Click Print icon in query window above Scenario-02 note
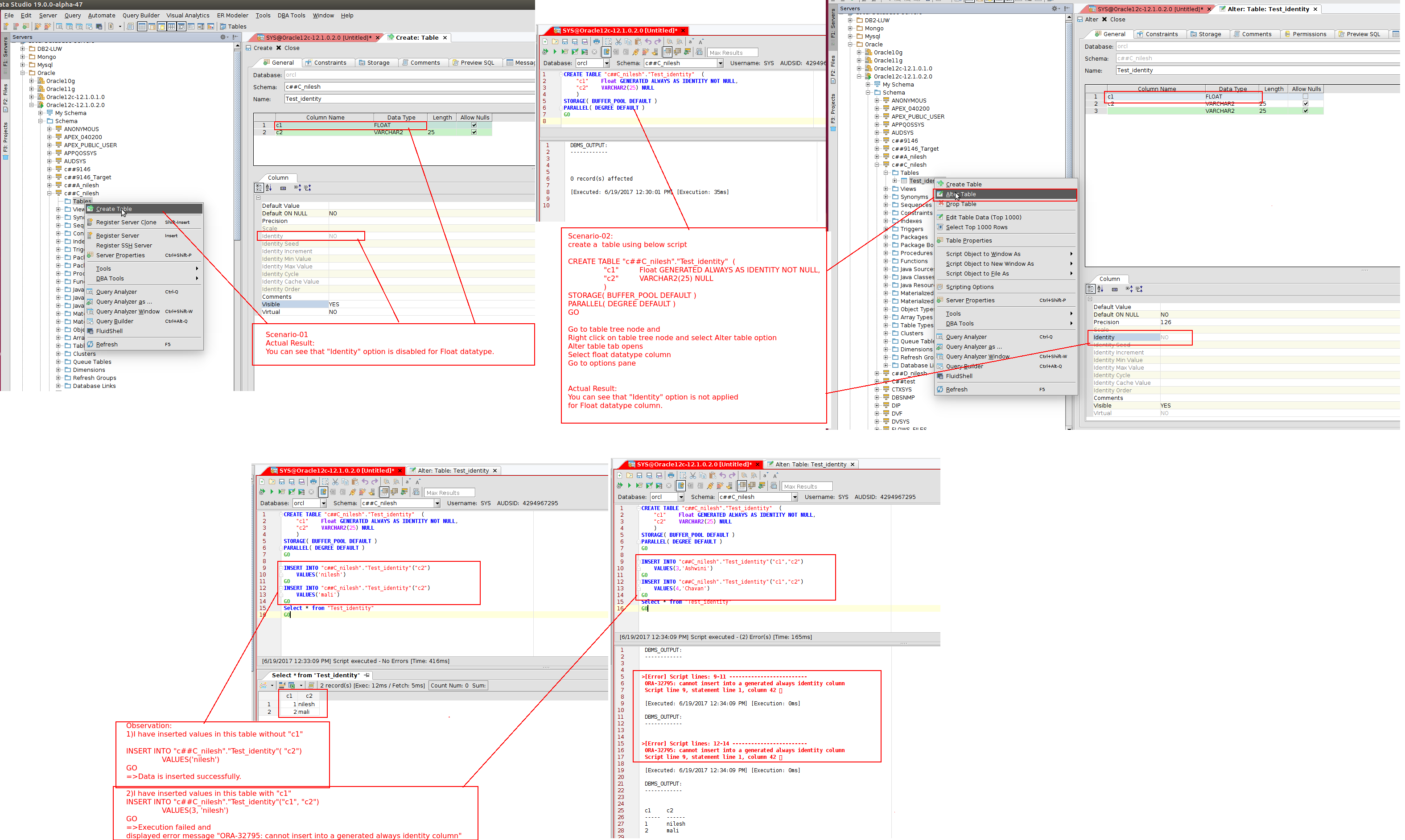This screenshot has width=1405, height=840. click(x=596, y=42)
